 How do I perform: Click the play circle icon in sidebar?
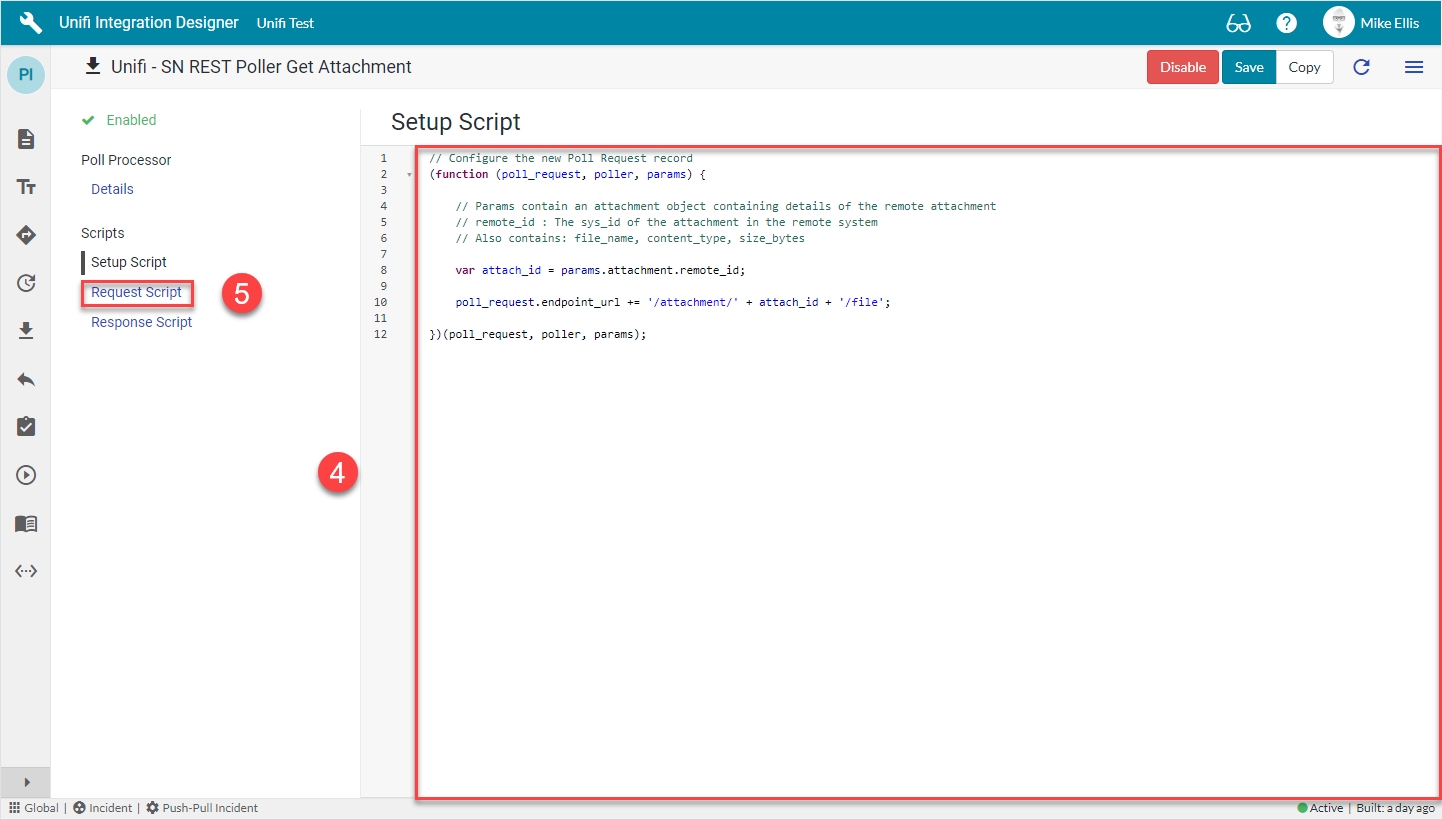(x=26, y=475)
